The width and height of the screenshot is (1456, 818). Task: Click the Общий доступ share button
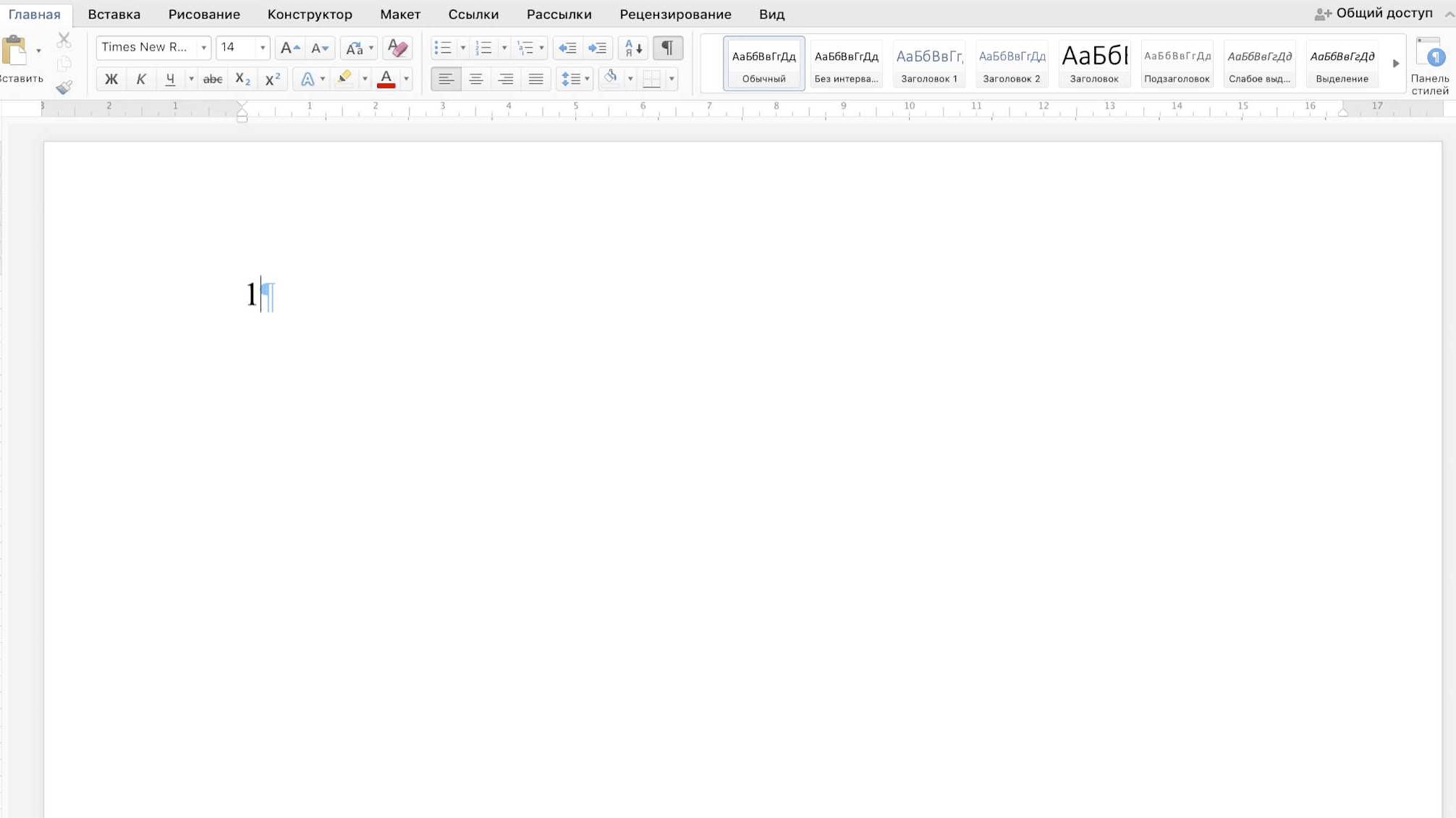[x=1374, y=13]
